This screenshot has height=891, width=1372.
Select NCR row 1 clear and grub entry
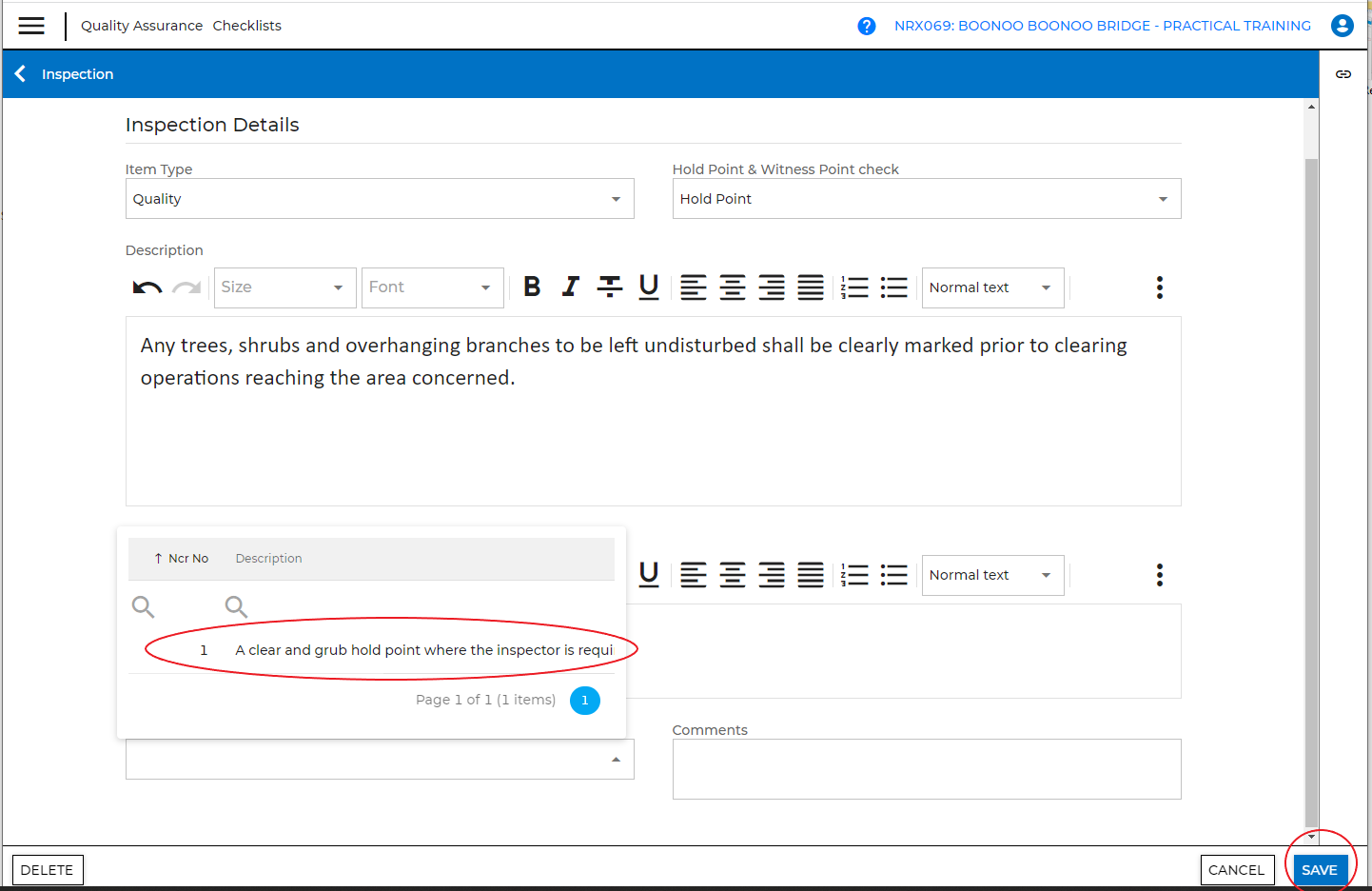pos(422,650)
